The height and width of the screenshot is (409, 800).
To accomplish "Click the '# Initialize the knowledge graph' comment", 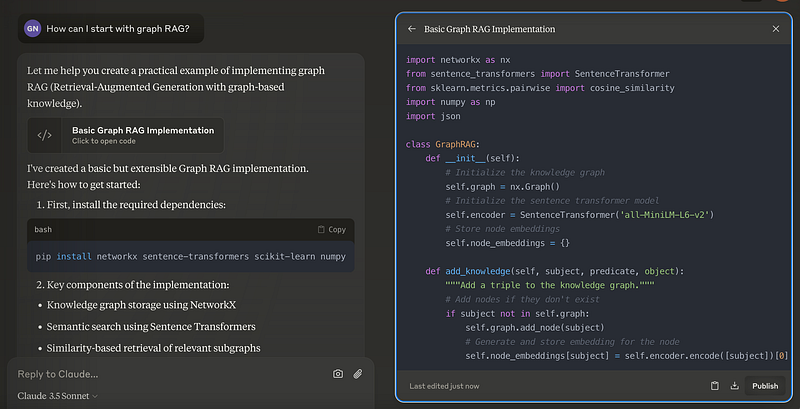I will point(525,172).
